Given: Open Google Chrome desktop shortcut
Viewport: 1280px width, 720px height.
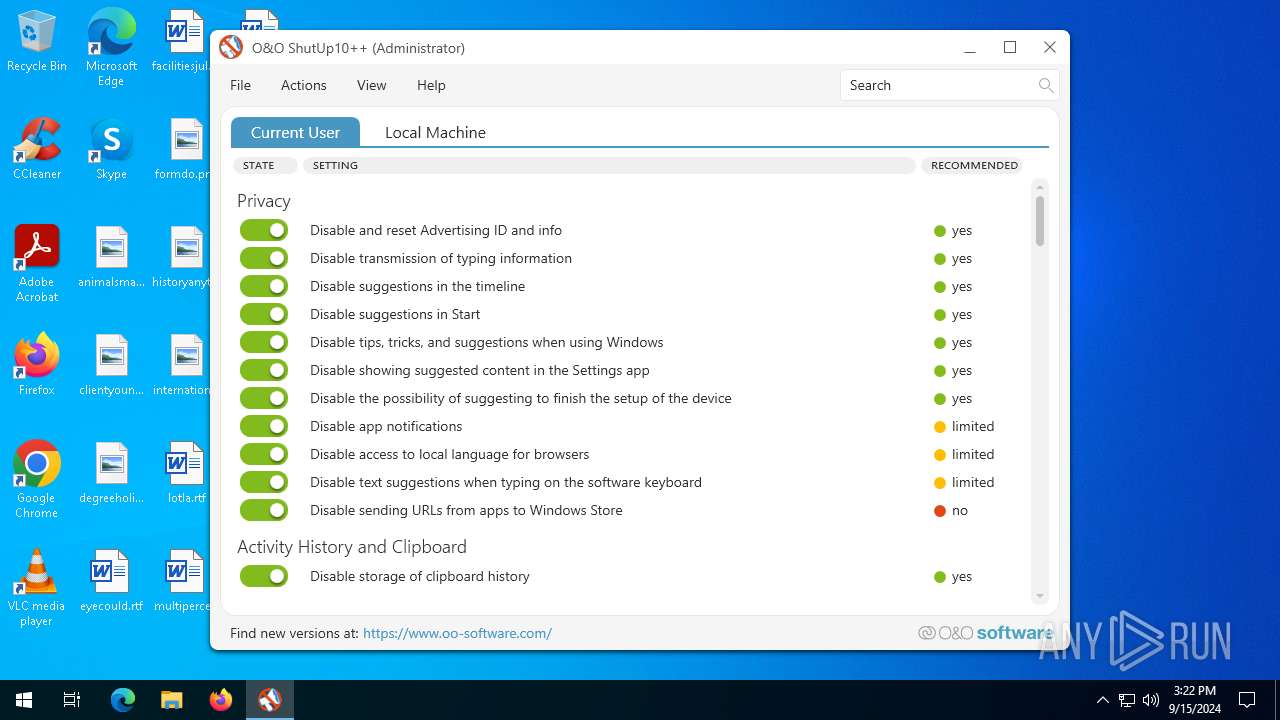Looking at the screenshot, I should click(x=37, y=480).
